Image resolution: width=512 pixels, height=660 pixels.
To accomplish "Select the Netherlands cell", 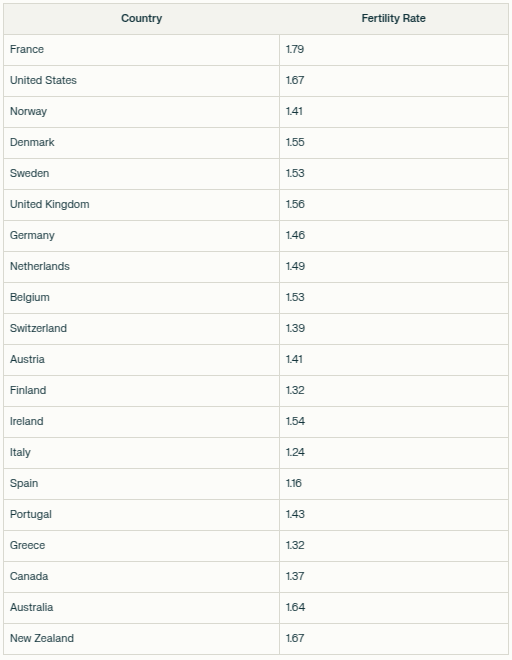I will 141,266.
